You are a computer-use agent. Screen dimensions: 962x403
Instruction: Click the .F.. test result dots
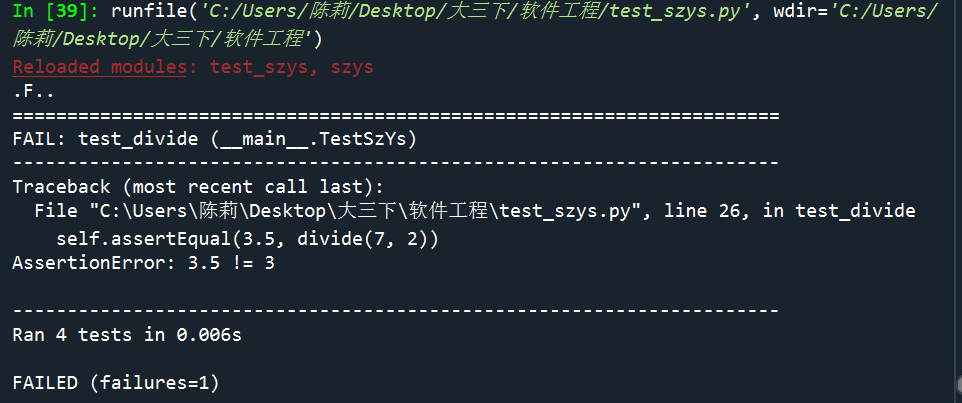pyautogui.click(x=33, y=91)
